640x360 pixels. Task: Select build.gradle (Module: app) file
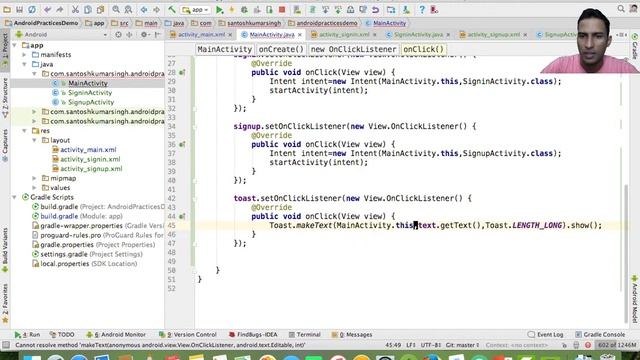pos(81,216)
